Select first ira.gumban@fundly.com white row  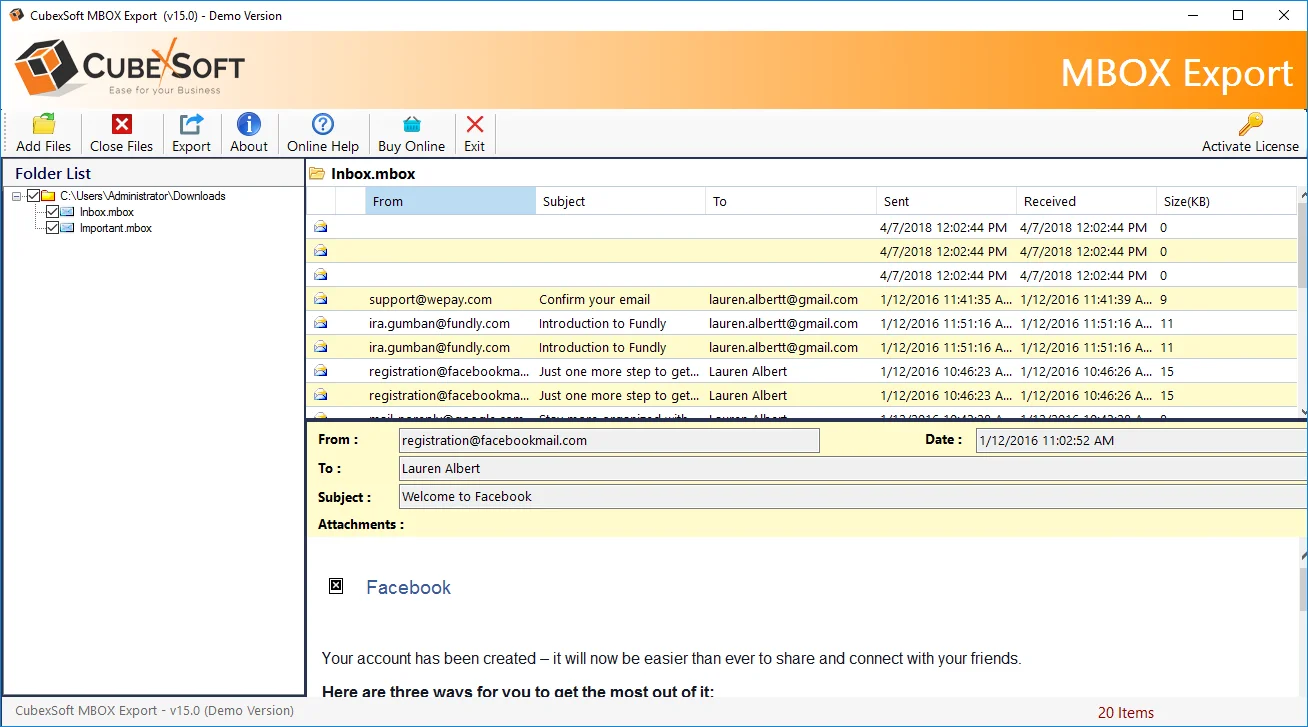tap(801, 323)
